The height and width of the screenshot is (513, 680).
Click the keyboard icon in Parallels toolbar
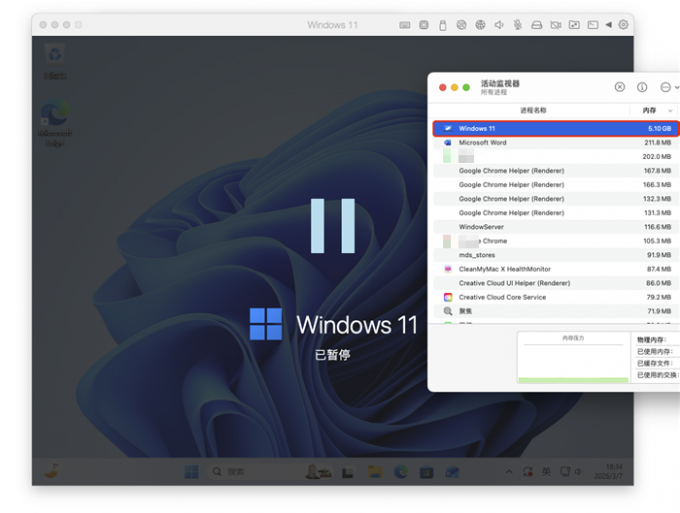click(405, 25)
